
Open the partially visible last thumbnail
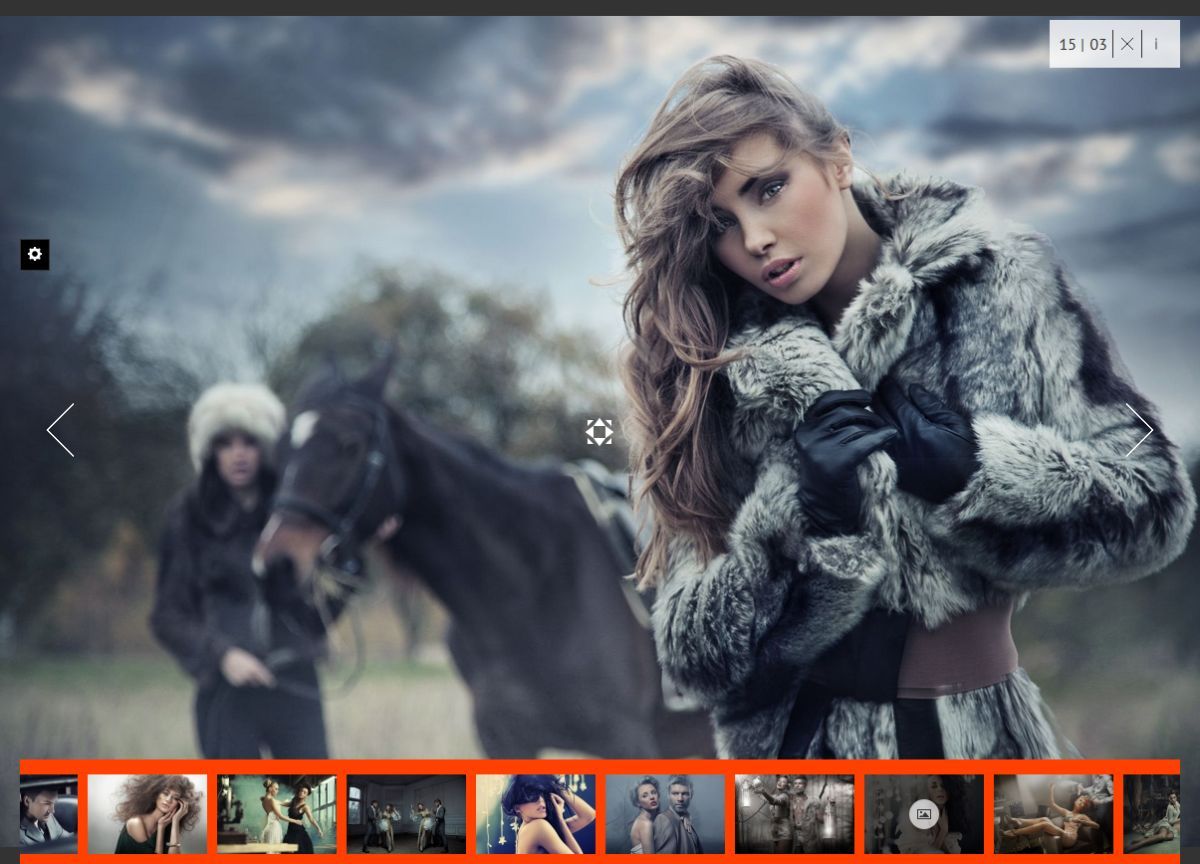click(1151, 814)
